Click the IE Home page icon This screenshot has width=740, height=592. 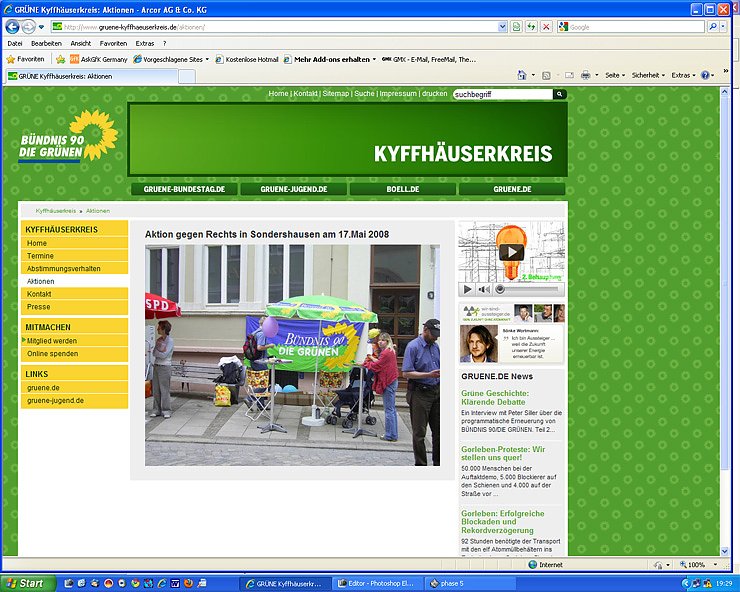click(521, 75)
